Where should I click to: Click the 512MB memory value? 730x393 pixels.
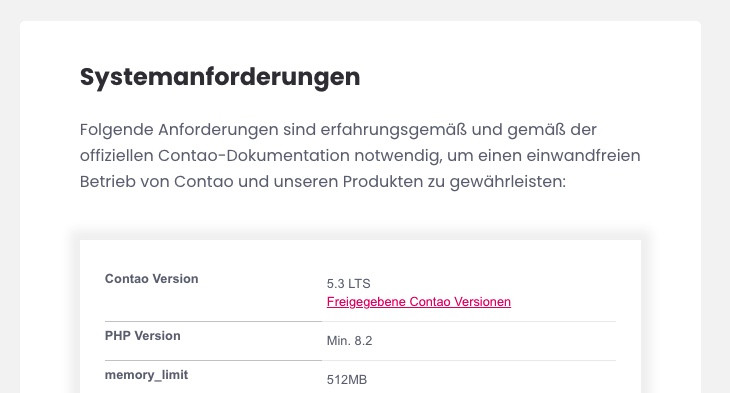pyautogui.click(x=347, y=380)
